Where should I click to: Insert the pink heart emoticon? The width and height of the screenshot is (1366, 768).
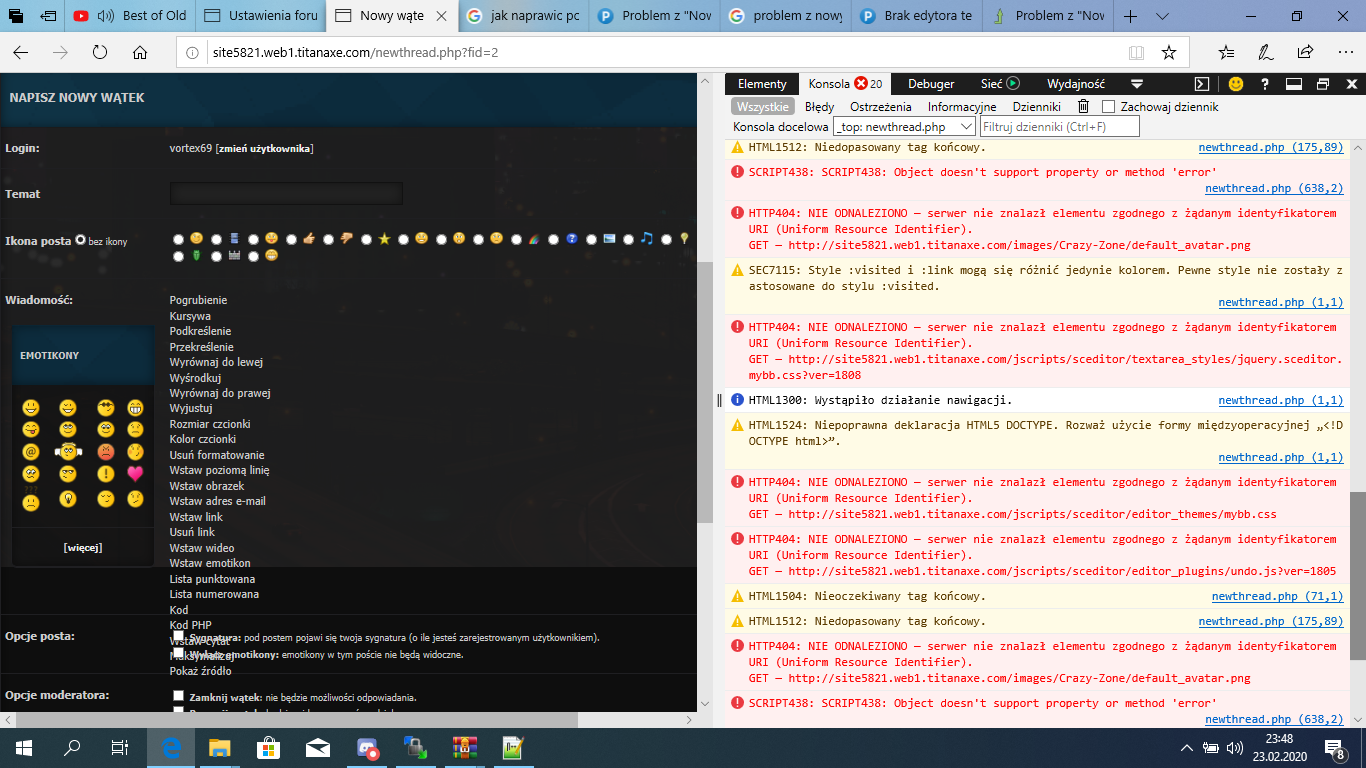(x=135, y=473)
